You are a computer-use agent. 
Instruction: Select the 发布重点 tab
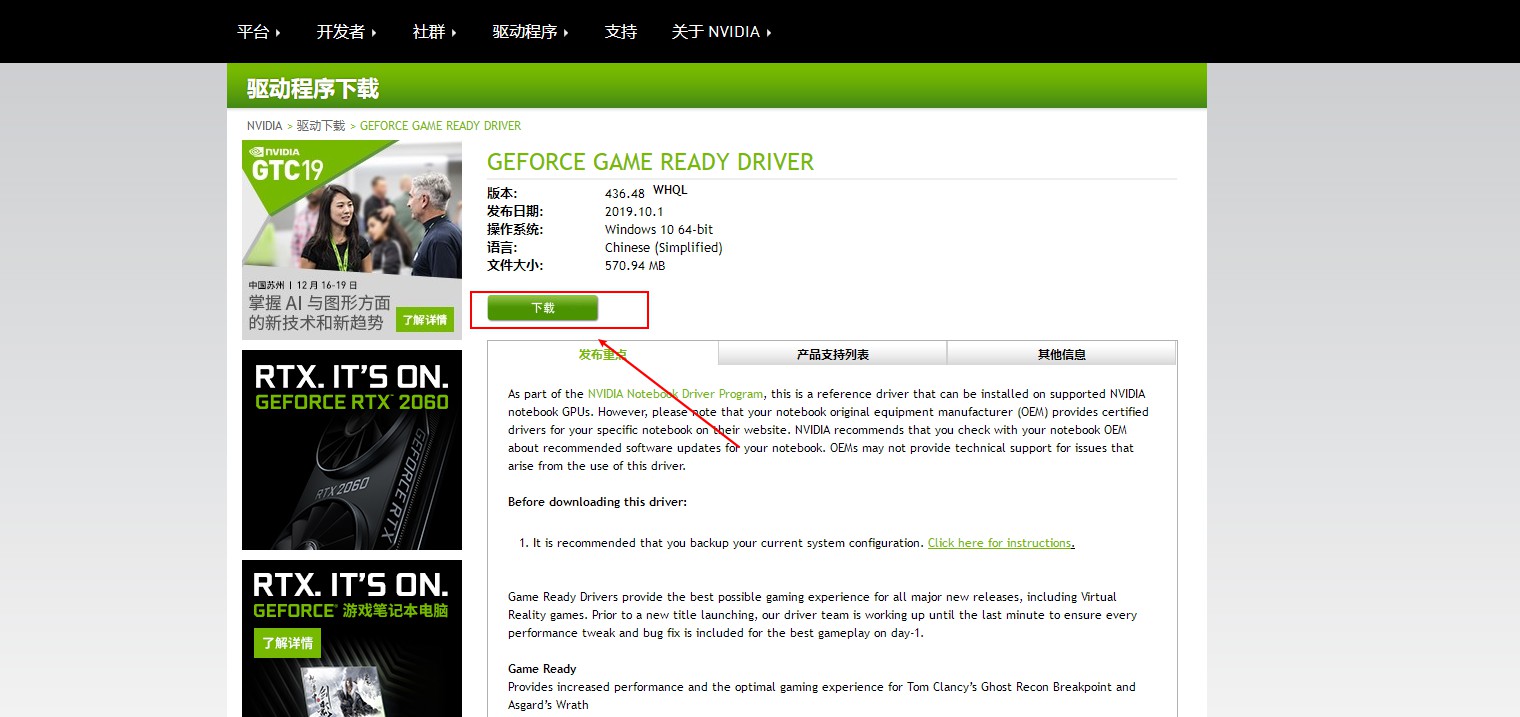coord(603,353)
